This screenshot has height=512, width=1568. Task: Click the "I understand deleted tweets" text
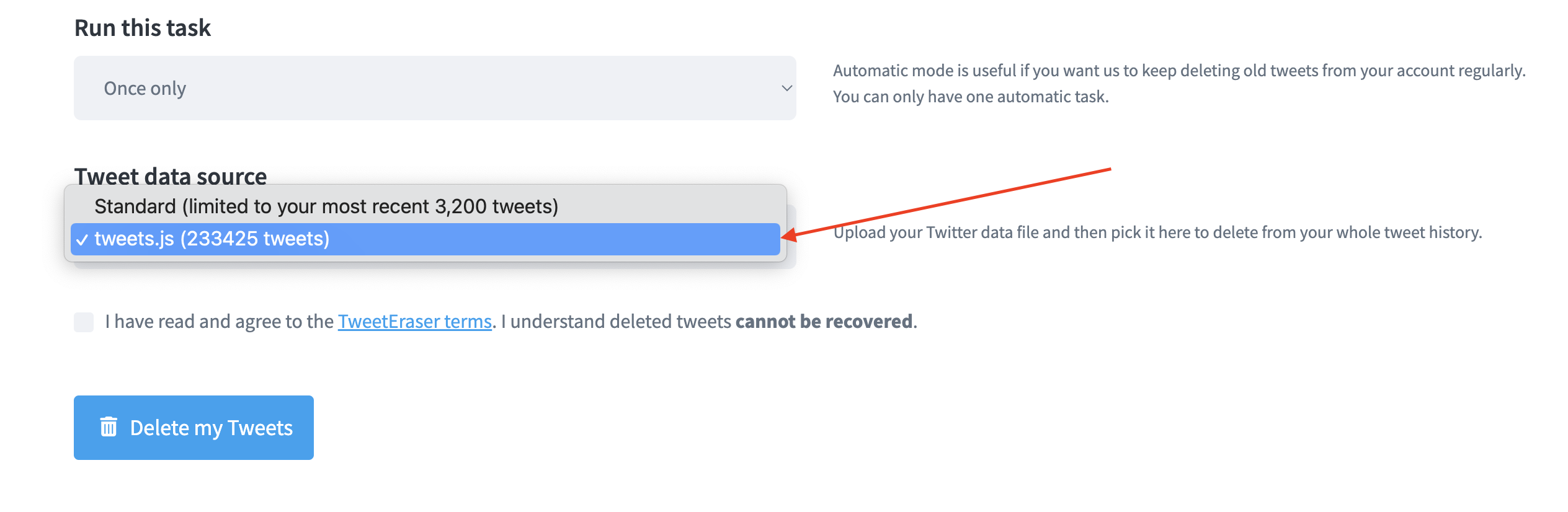point(617,322)
